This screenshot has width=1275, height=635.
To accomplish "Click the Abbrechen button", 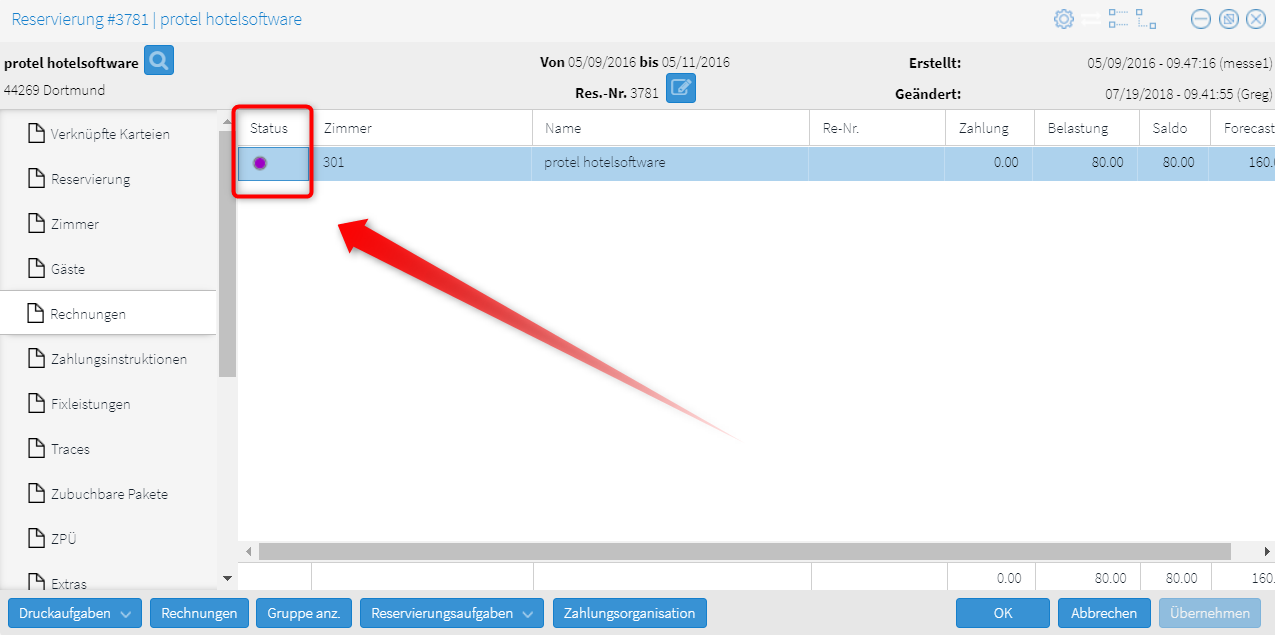I will tap(1103, 613).
